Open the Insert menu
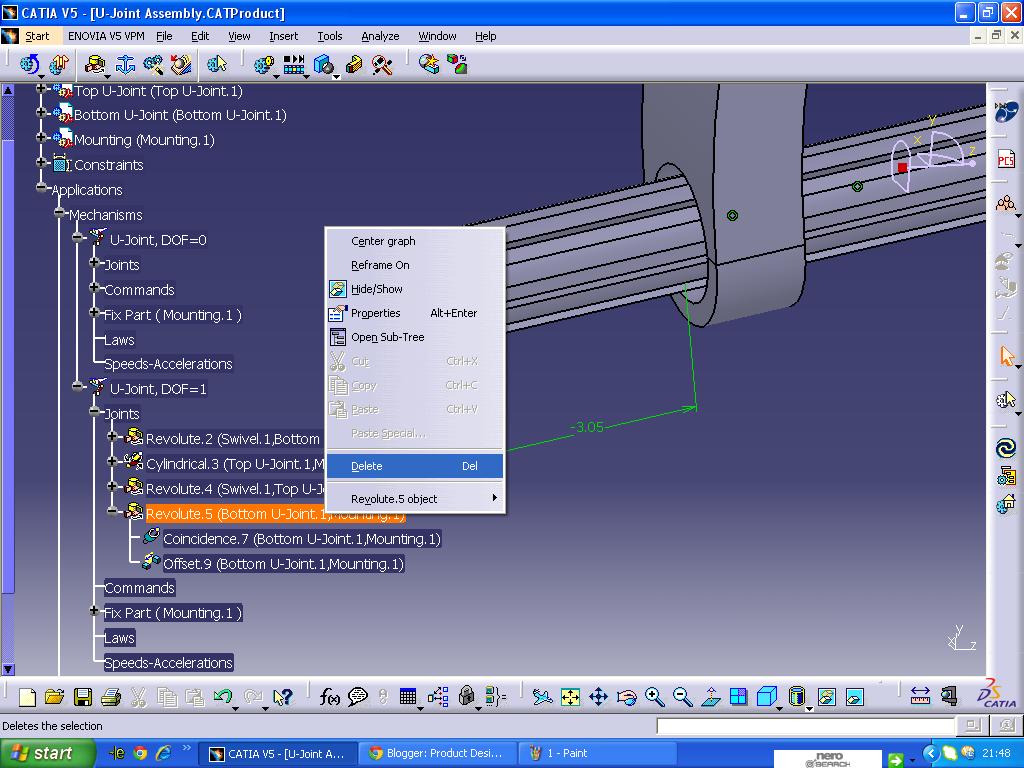 [283, 36]
